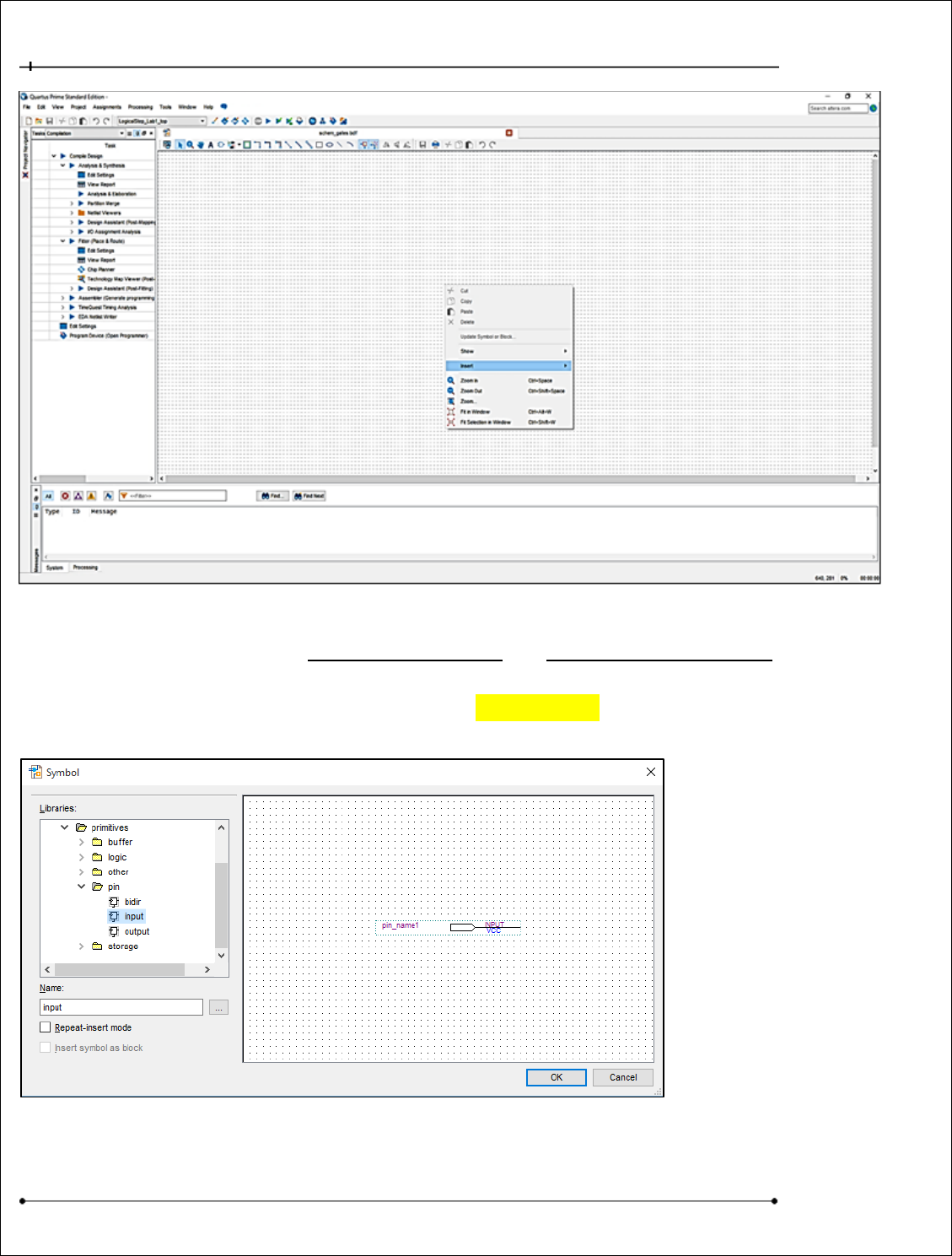Choose Fit in Window in context menu
952x1256 pixels.
508,412
